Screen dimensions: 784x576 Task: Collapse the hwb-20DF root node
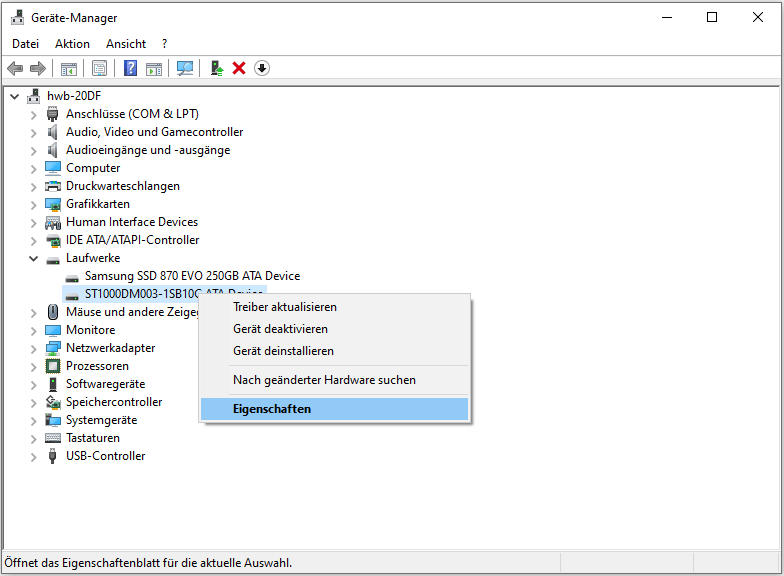point(14,96)
